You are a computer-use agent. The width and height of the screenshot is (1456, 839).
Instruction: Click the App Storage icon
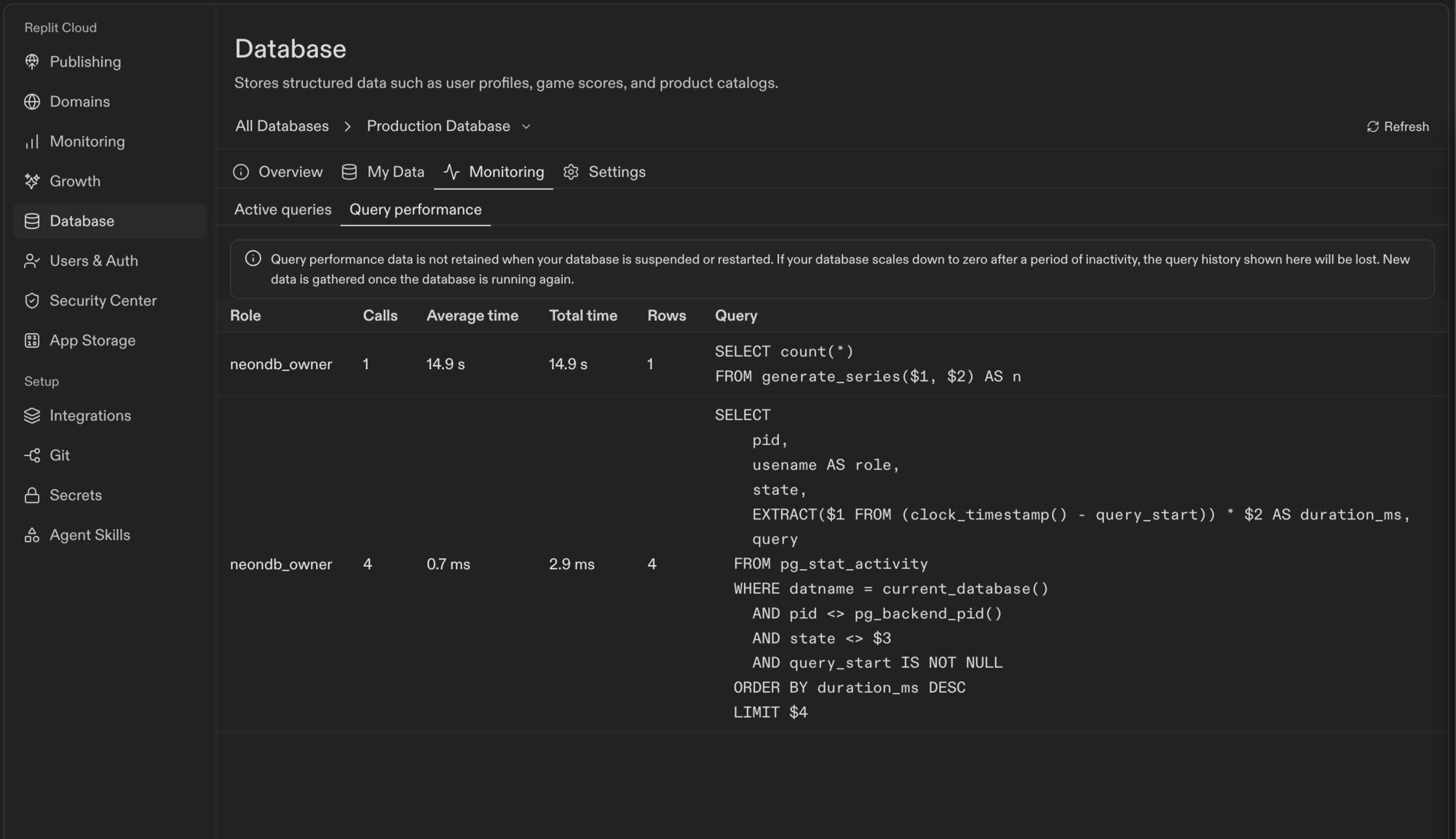click(x=32, y=341)
